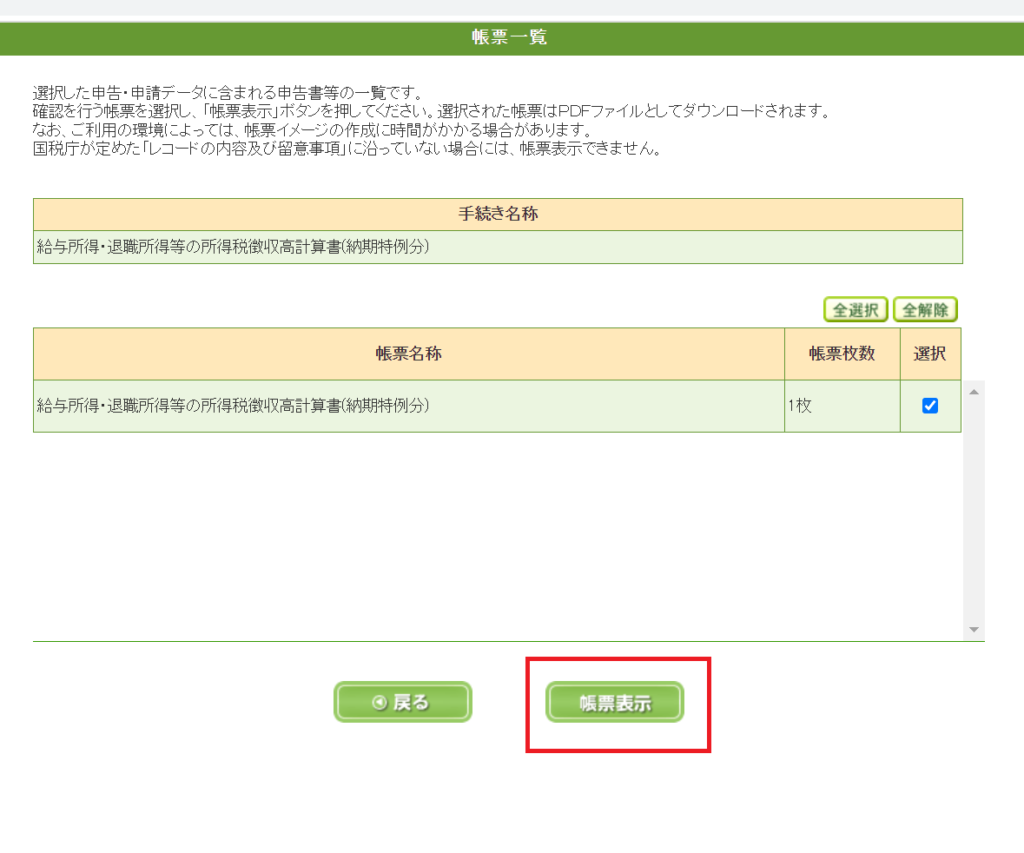Click the scrollbar up arrow
Viewport: 1024px width, 853px height.
click(974, 391)
